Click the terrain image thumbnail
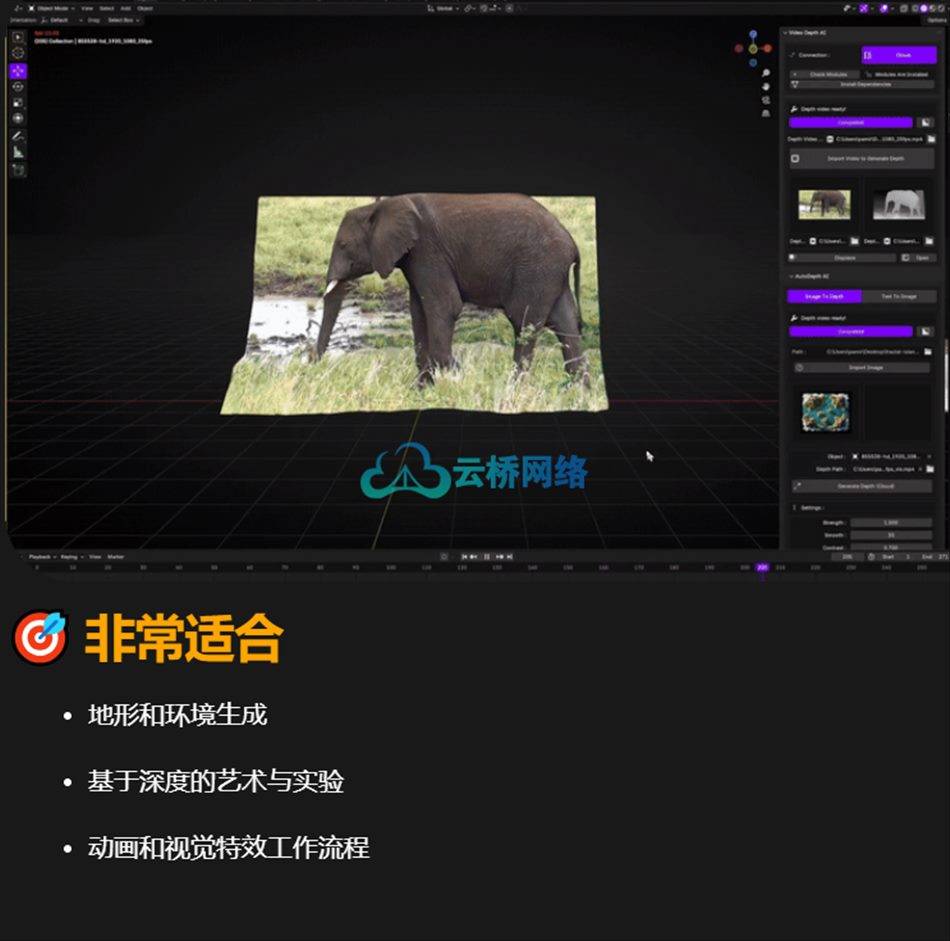This screenshot has width=950, height=941. click(x=825, y=412)
